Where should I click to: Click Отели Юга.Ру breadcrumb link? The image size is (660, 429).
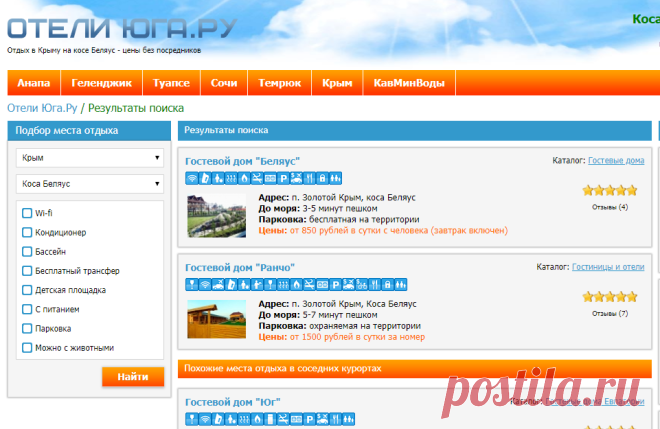(42, 108)
